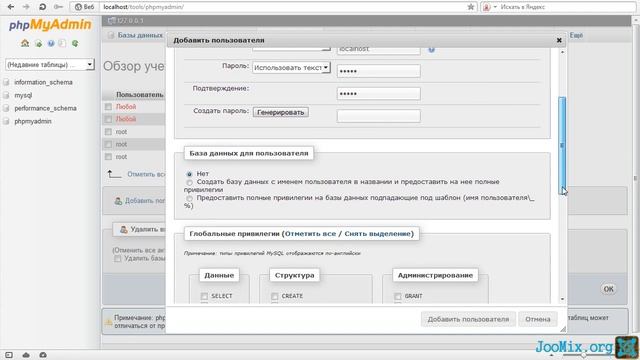
Task: Select the Нет radio option
Action: tap(189, 174)
